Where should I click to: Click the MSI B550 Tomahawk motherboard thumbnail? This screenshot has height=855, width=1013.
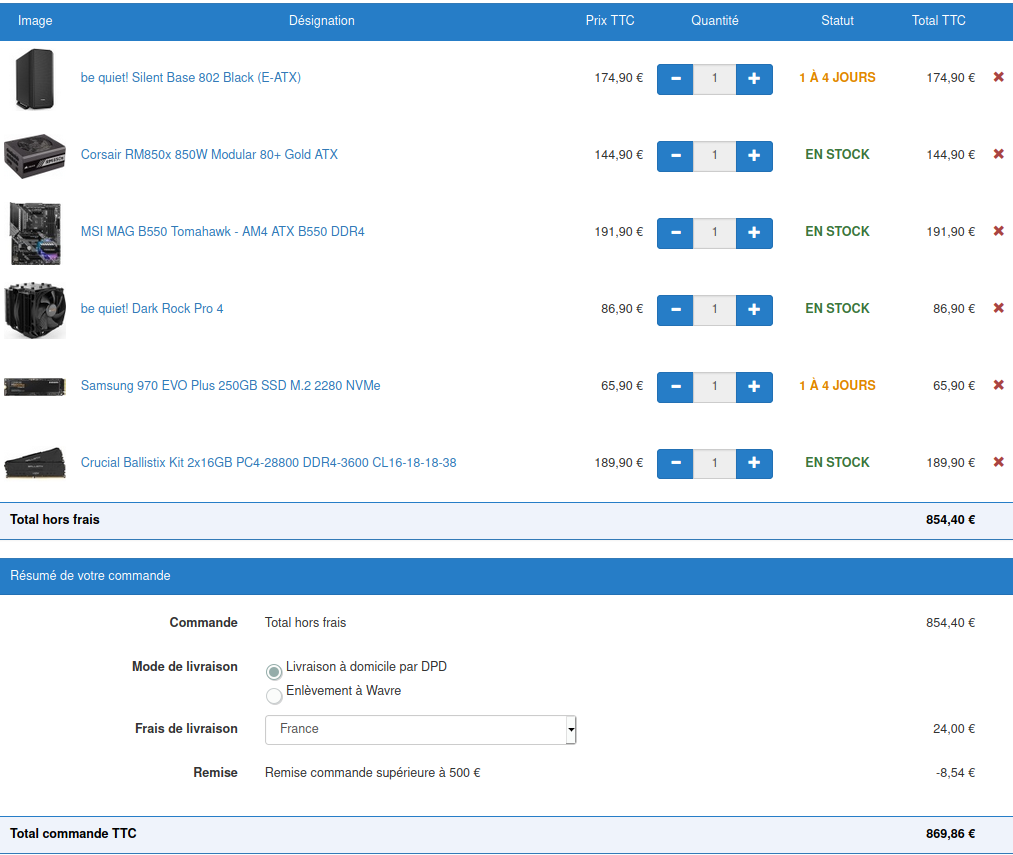36,233
